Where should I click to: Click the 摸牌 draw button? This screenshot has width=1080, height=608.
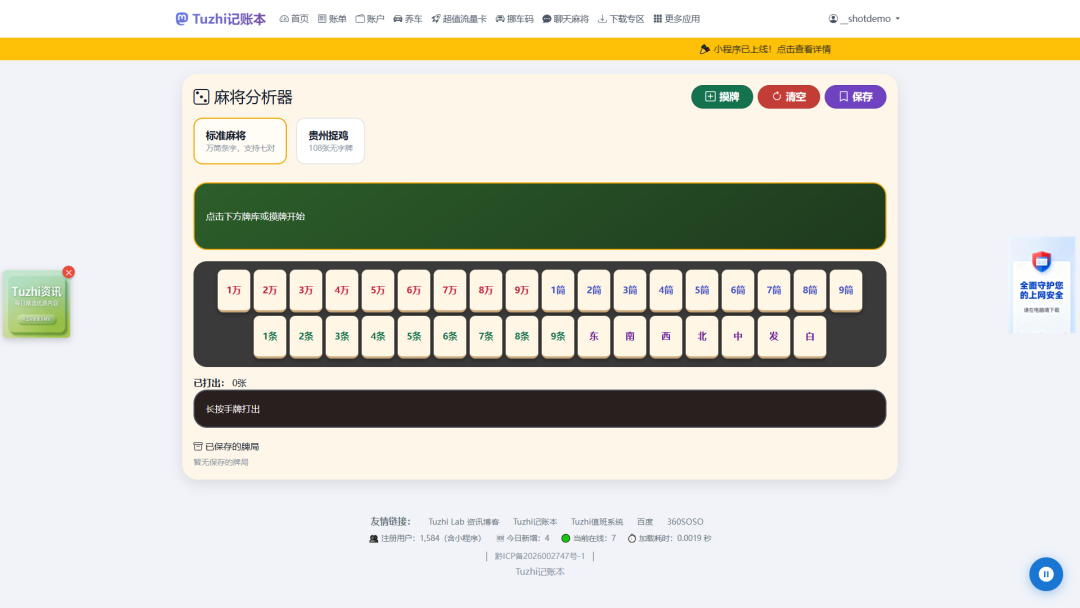[722, 96]
